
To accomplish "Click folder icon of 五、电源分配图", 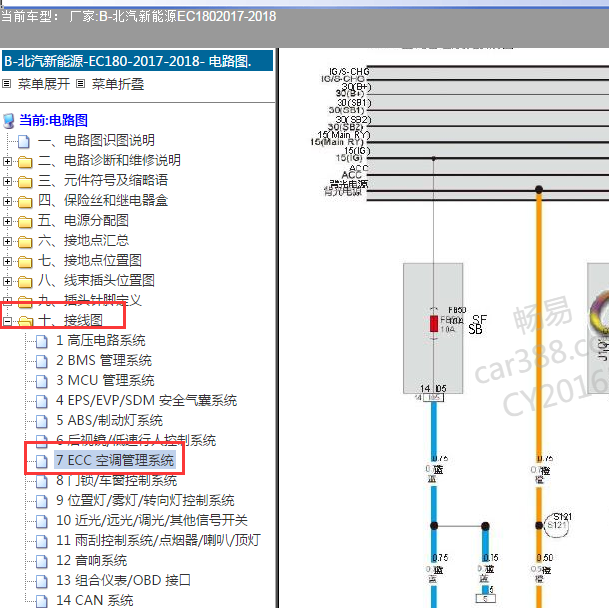I will point(25,221).
